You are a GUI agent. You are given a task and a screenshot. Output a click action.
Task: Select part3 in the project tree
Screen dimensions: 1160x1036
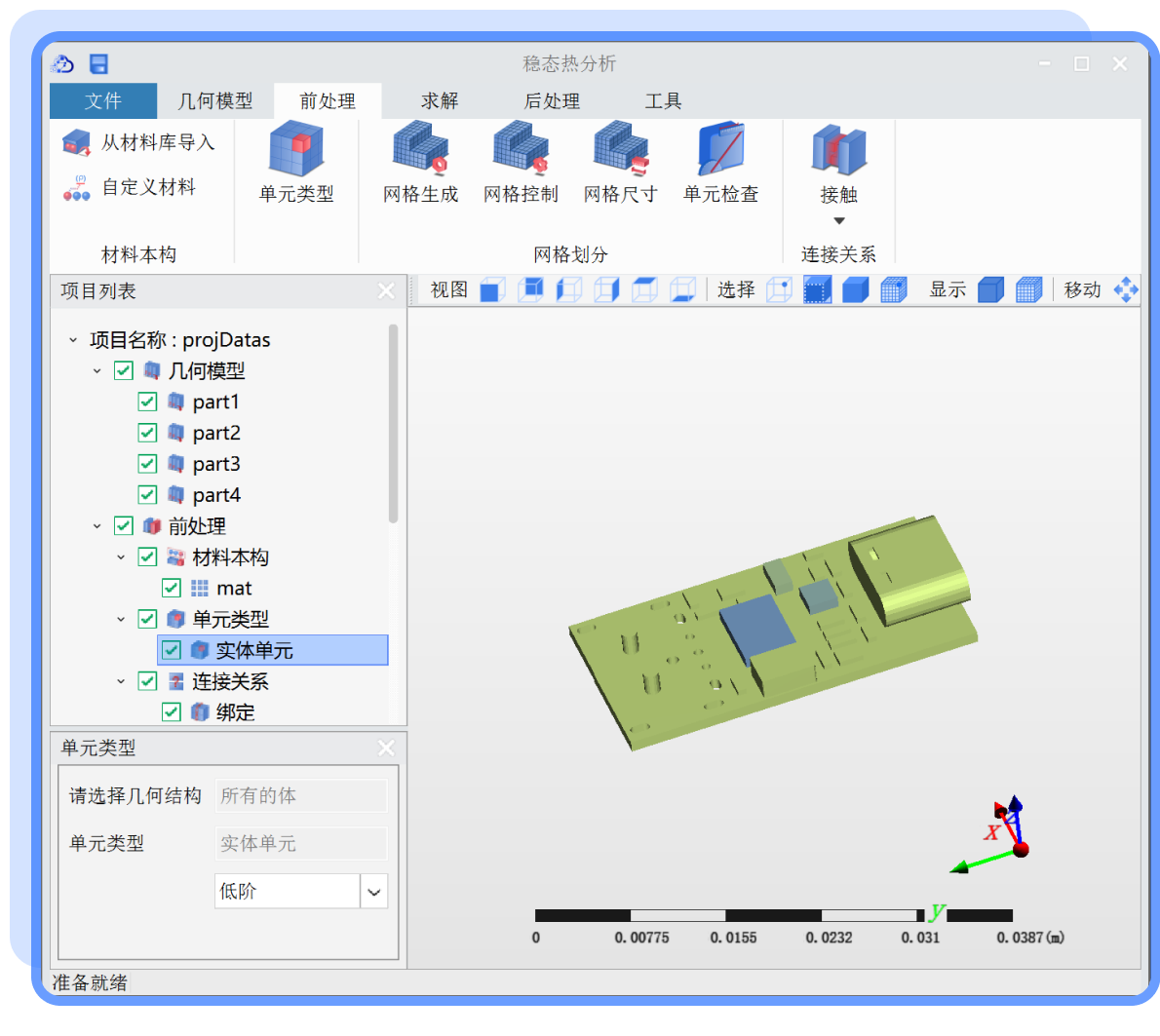[x=216, y=464]
